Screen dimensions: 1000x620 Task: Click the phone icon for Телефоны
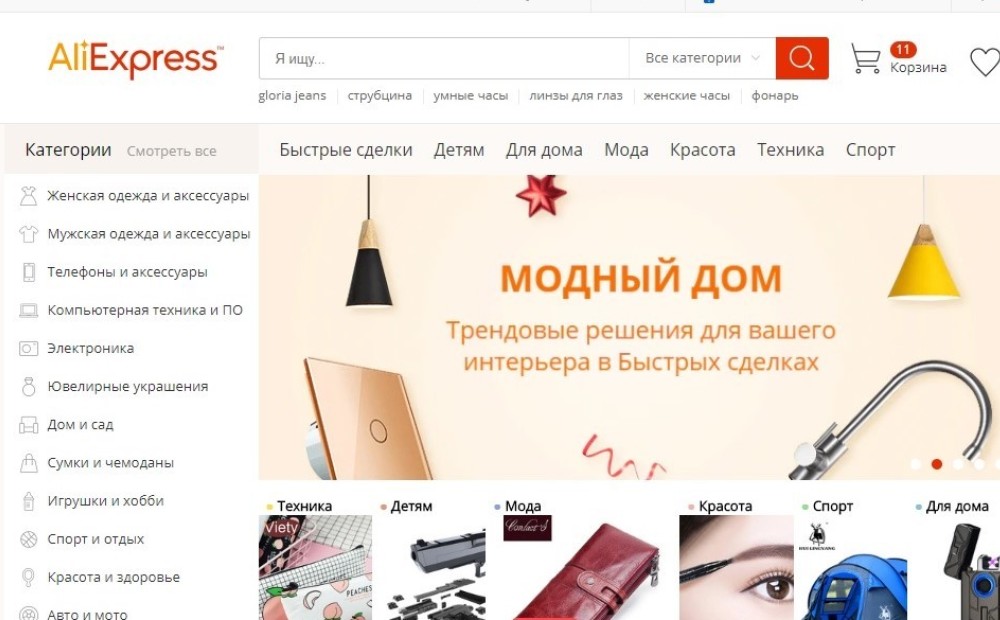(29, 272)
